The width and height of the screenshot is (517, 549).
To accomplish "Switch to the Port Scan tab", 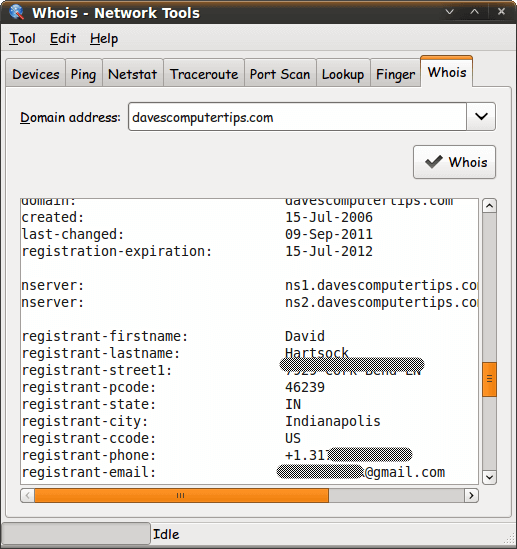I will click(280, 74).
